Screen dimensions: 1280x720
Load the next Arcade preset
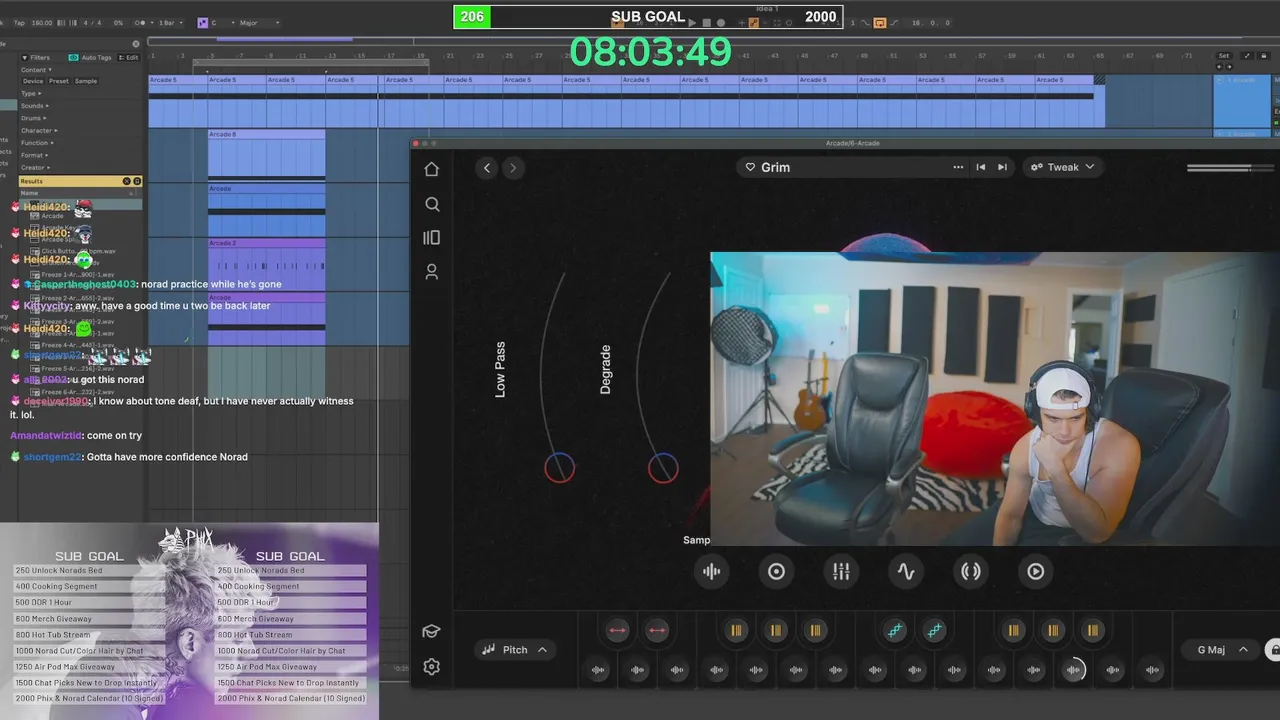click(1002, 167)
